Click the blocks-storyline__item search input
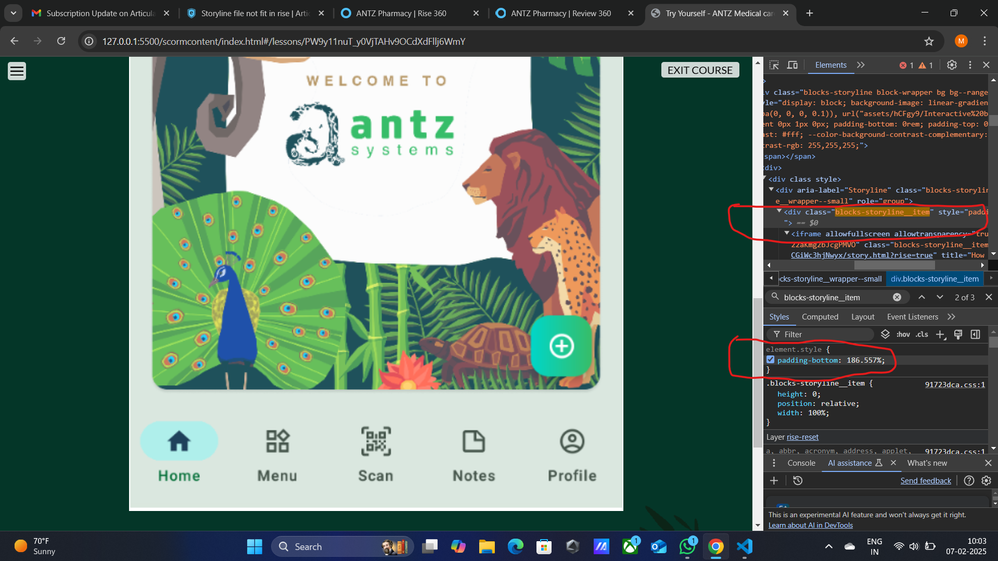Screen dimensions: 998x561 point(834,297)
